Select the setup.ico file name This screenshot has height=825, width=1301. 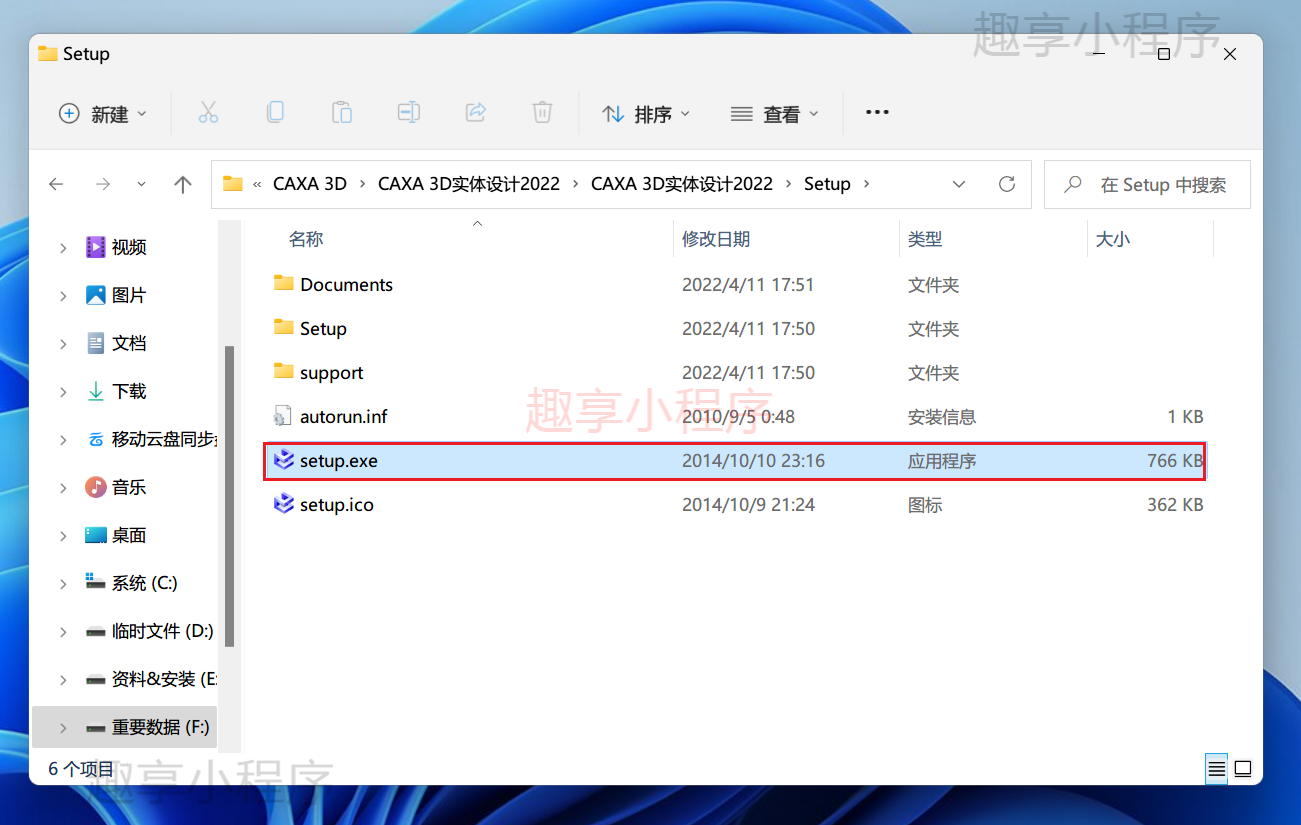[337, 504]
